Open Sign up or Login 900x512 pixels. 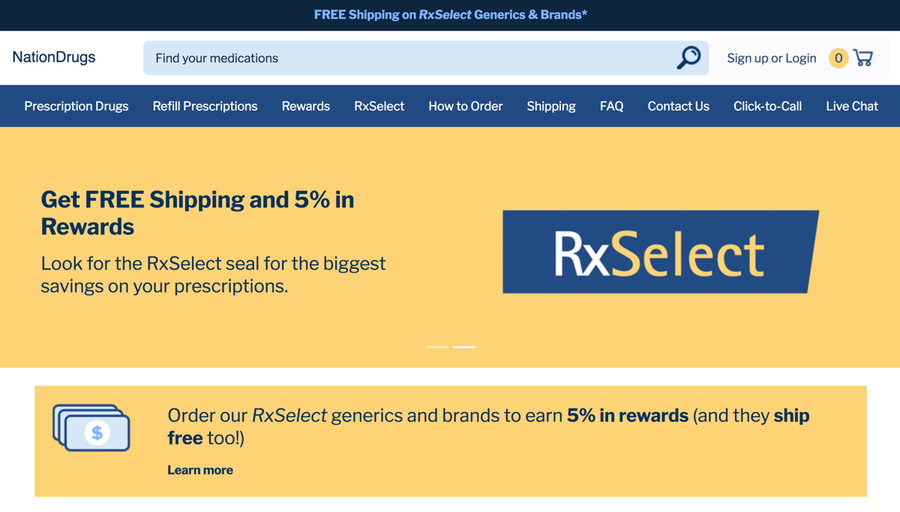[x=771, y=58]
